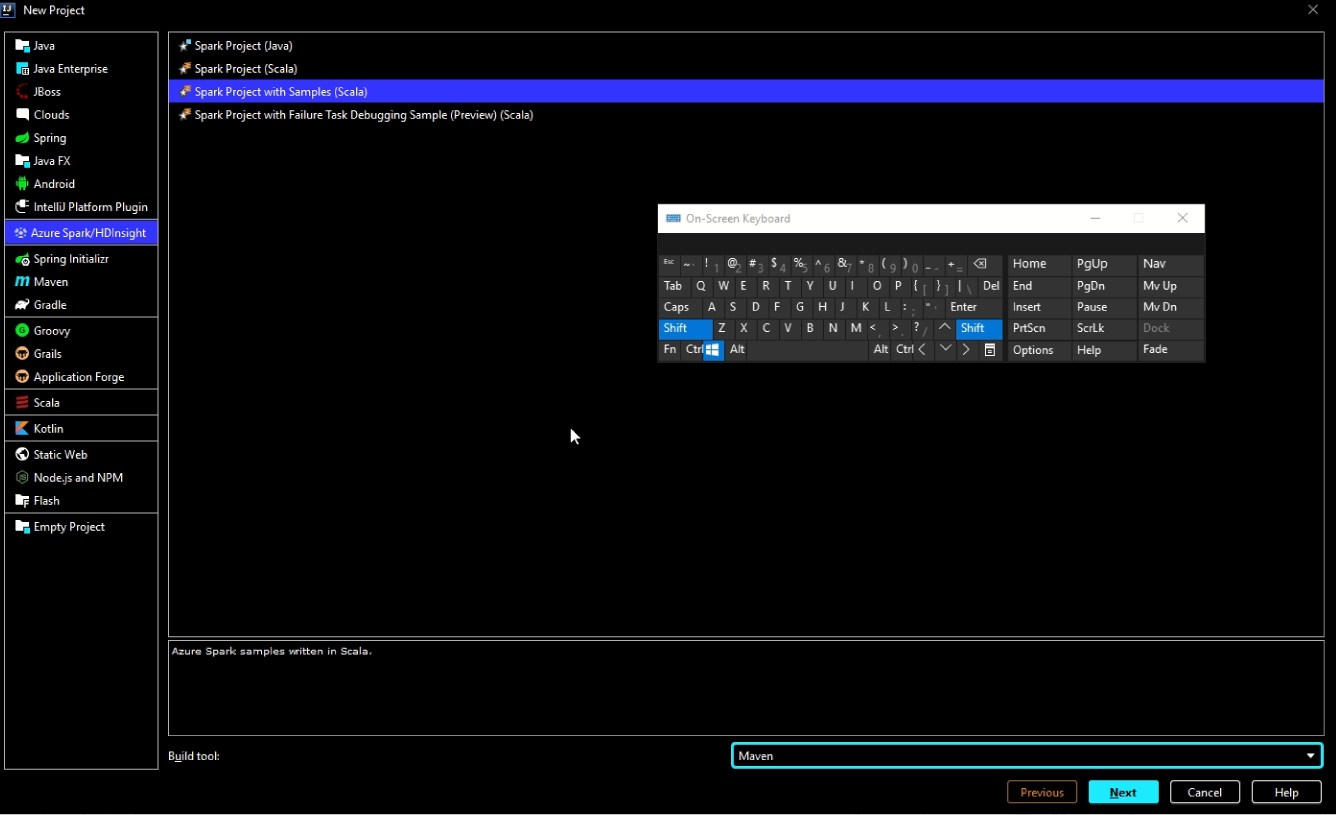
Task: Click the Node.js hexagon icon
Action: pos(22,478)
